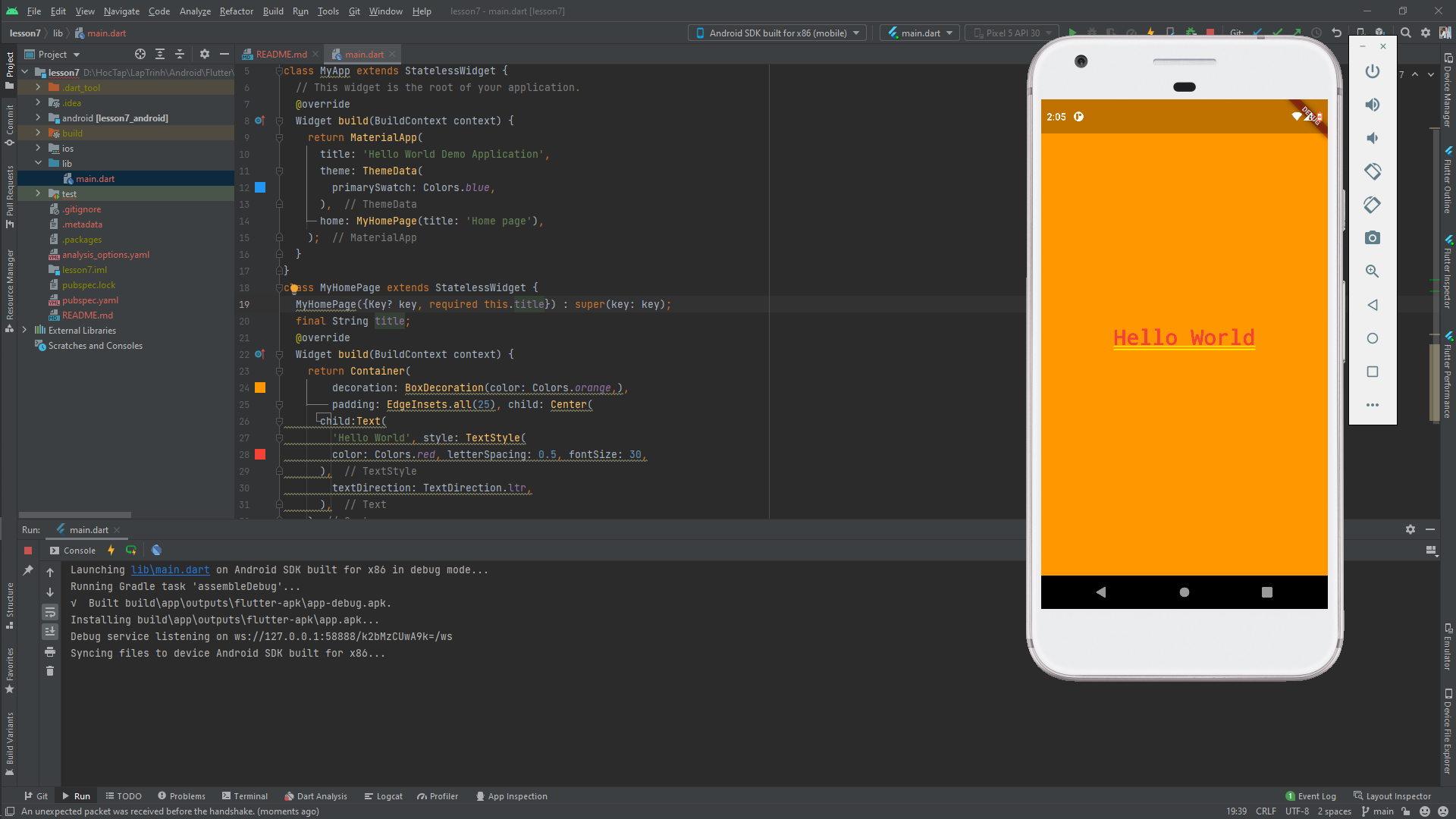Toggle scroll-to-end in the Run console
This screenshot has width=1456, height=819.
pyautogui.click(x=50, y=631)
